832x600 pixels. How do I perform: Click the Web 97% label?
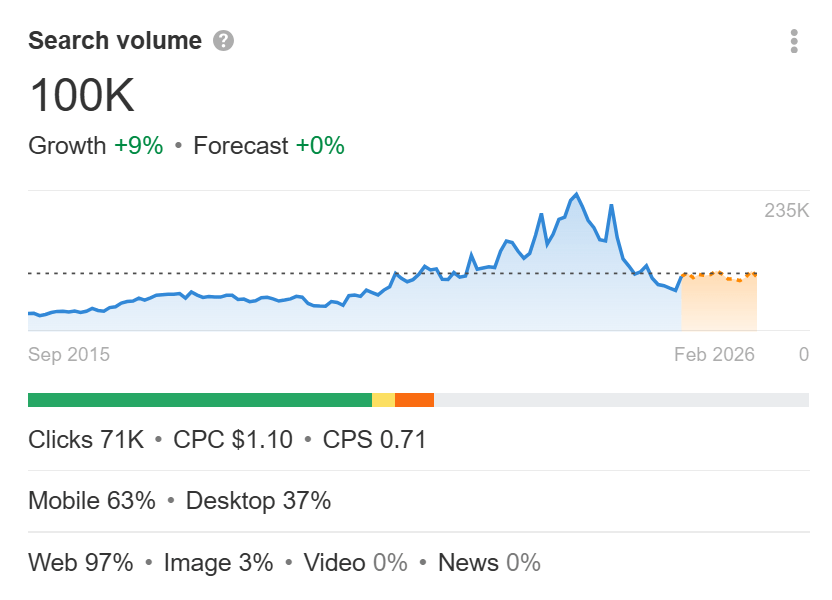[x=81, y=563]
